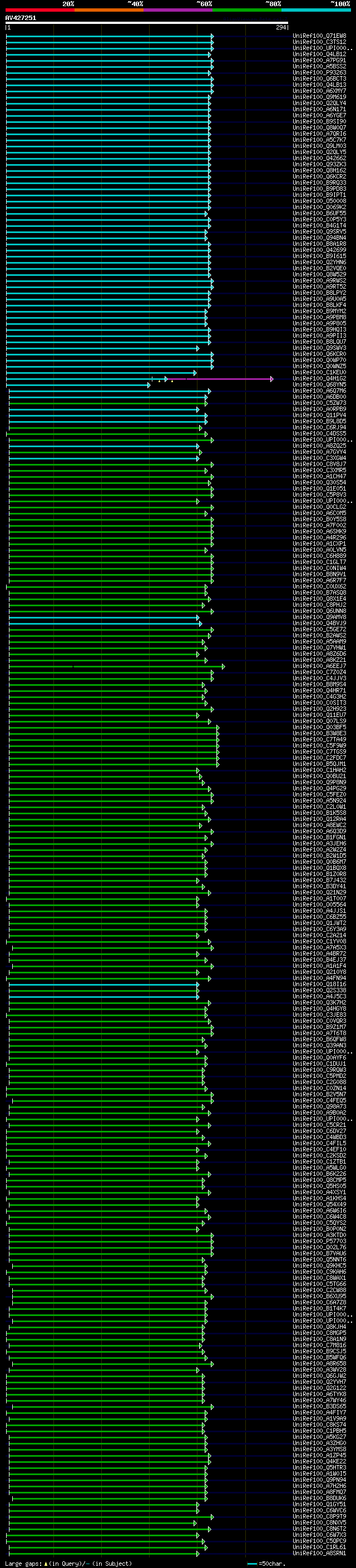Select hit UniRef100_B9RQ33
Viewport: 356px width, 1568px height.
click(319, 182)
